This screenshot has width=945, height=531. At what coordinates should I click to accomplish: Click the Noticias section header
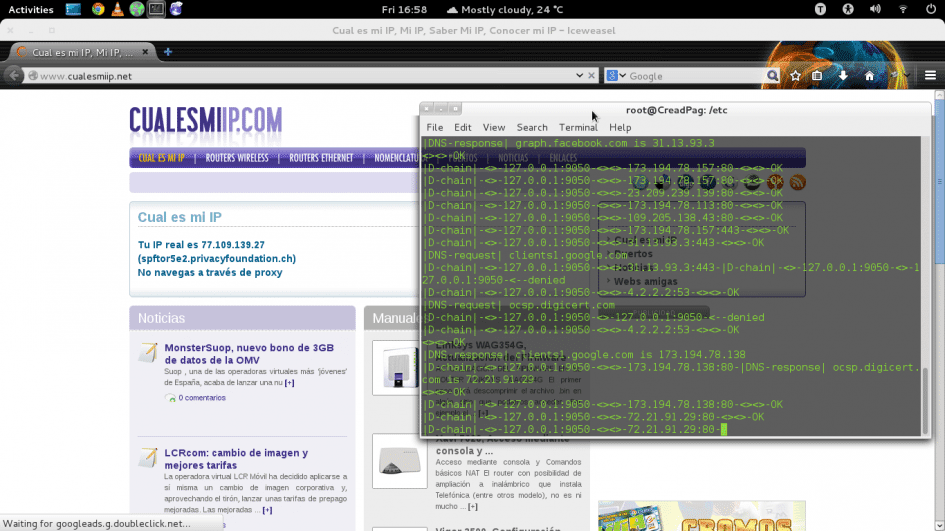[x=242, y=318]
